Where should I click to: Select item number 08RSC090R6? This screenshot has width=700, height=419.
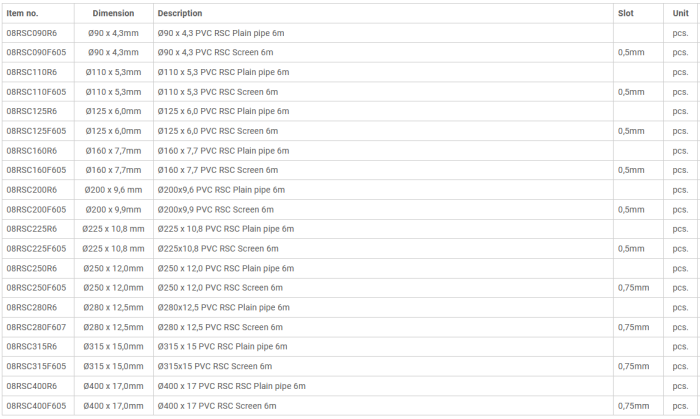click(x=32, y=33)
